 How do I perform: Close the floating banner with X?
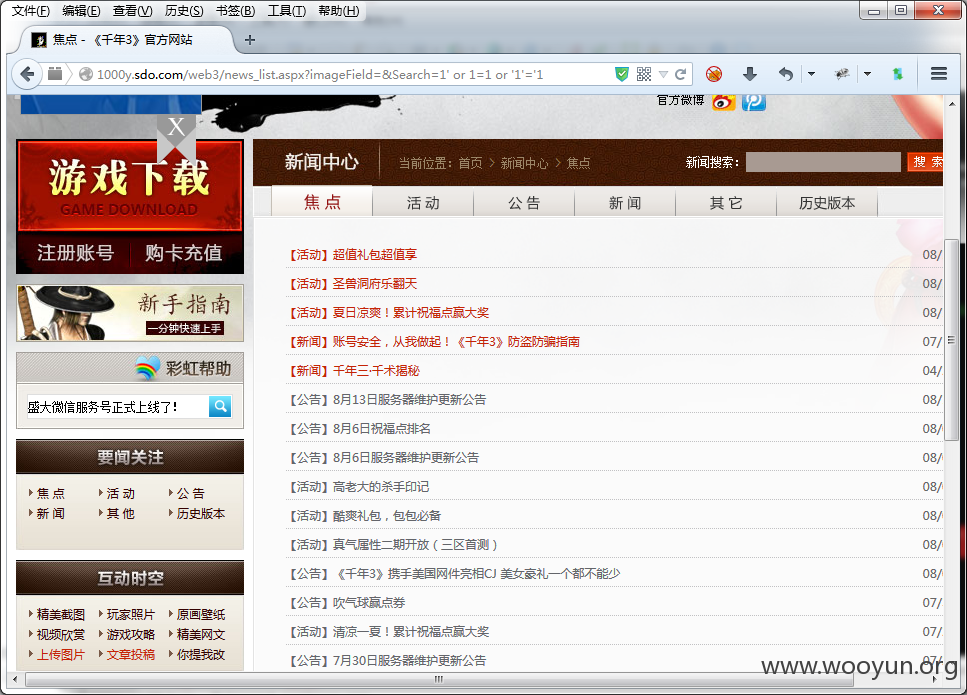[x=176, y=128]
